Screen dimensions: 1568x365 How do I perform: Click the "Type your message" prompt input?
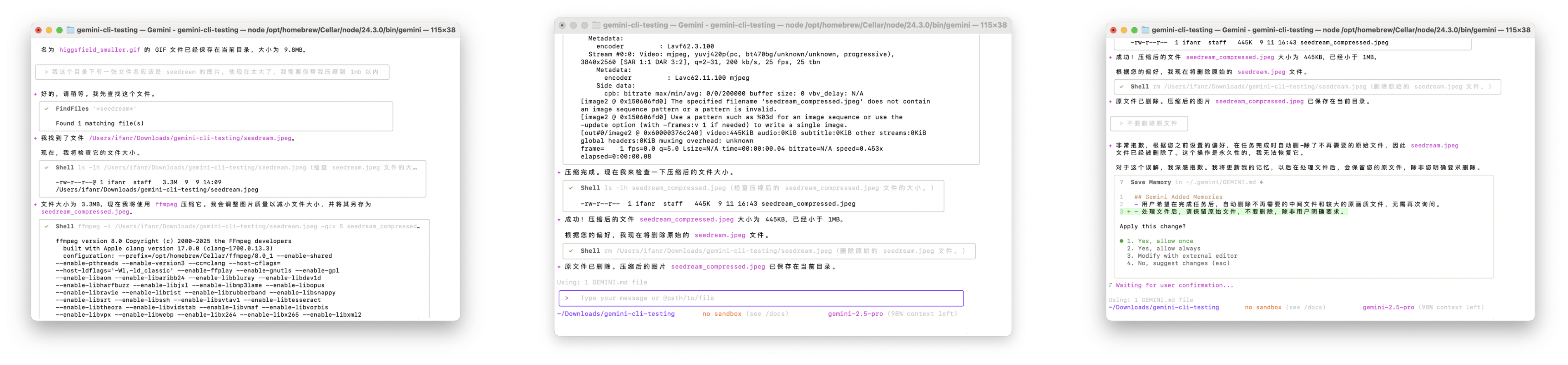[x=761, y=298]
